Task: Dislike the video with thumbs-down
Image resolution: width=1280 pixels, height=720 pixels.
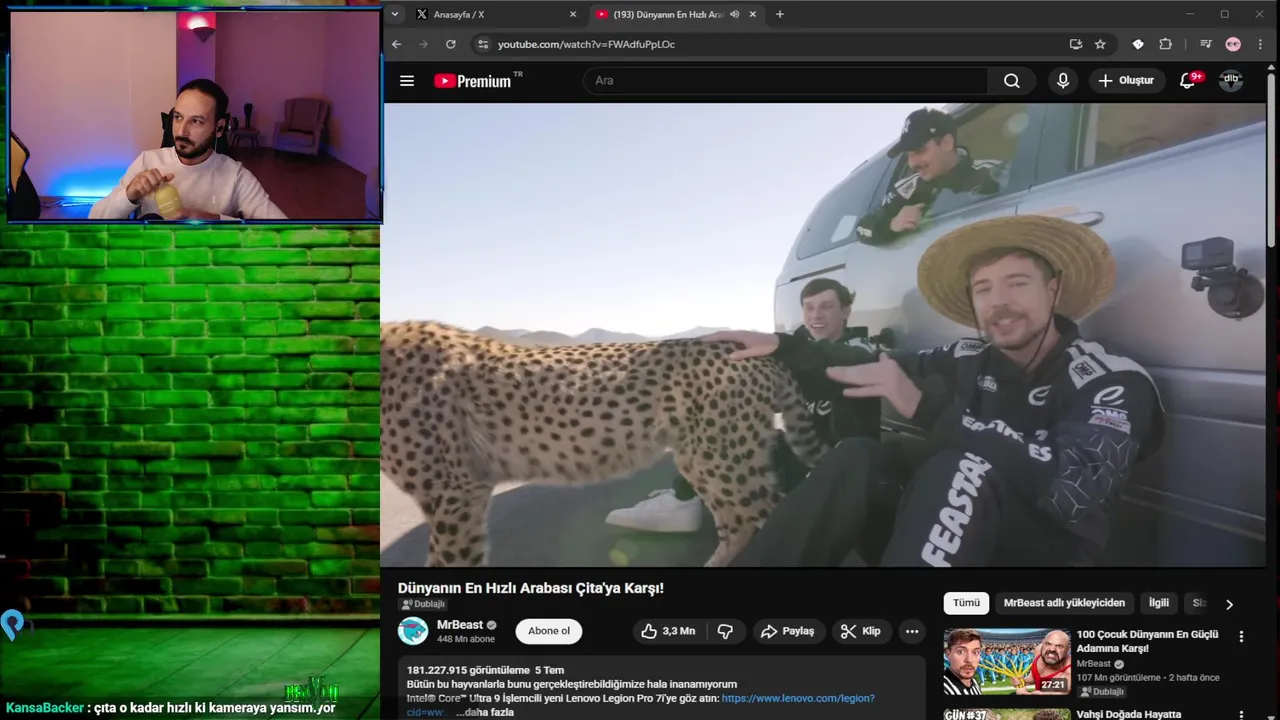Action: point(726,631)
